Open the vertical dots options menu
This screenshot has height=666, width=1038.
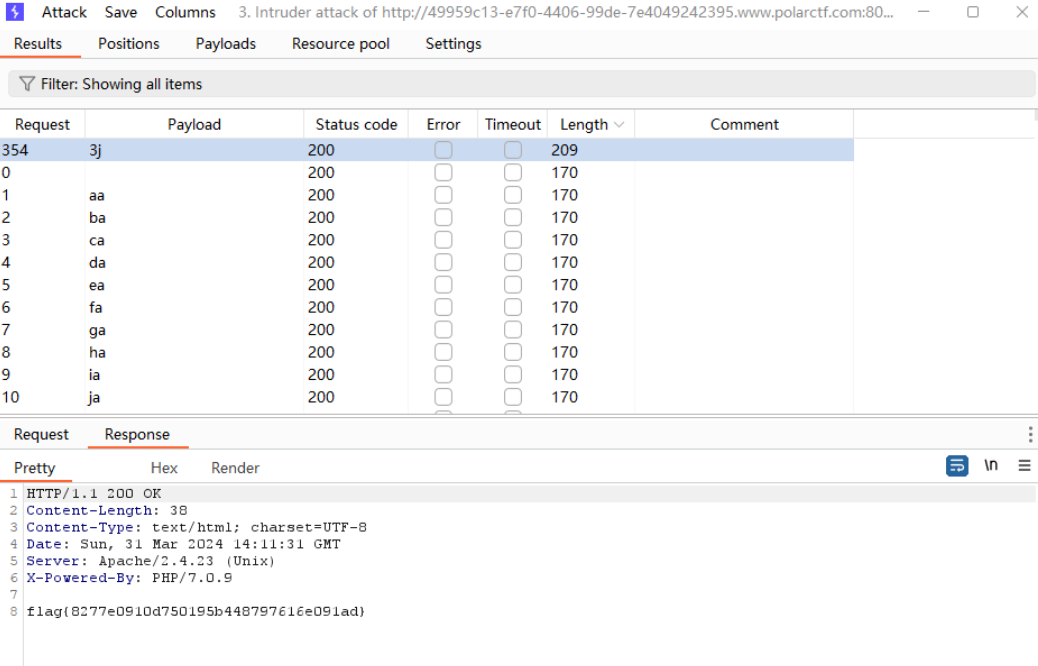pyautogui.click(x=1030, y=434)
